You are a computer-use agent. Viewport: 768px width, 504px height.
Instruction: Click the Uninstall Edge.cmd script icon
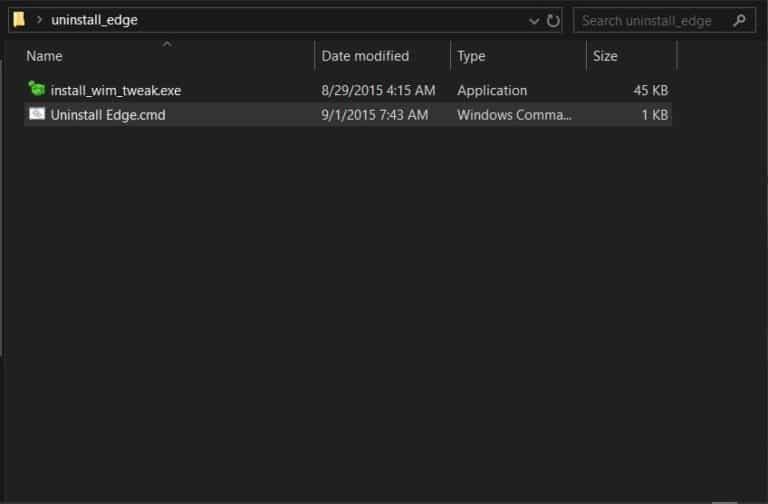37,114
